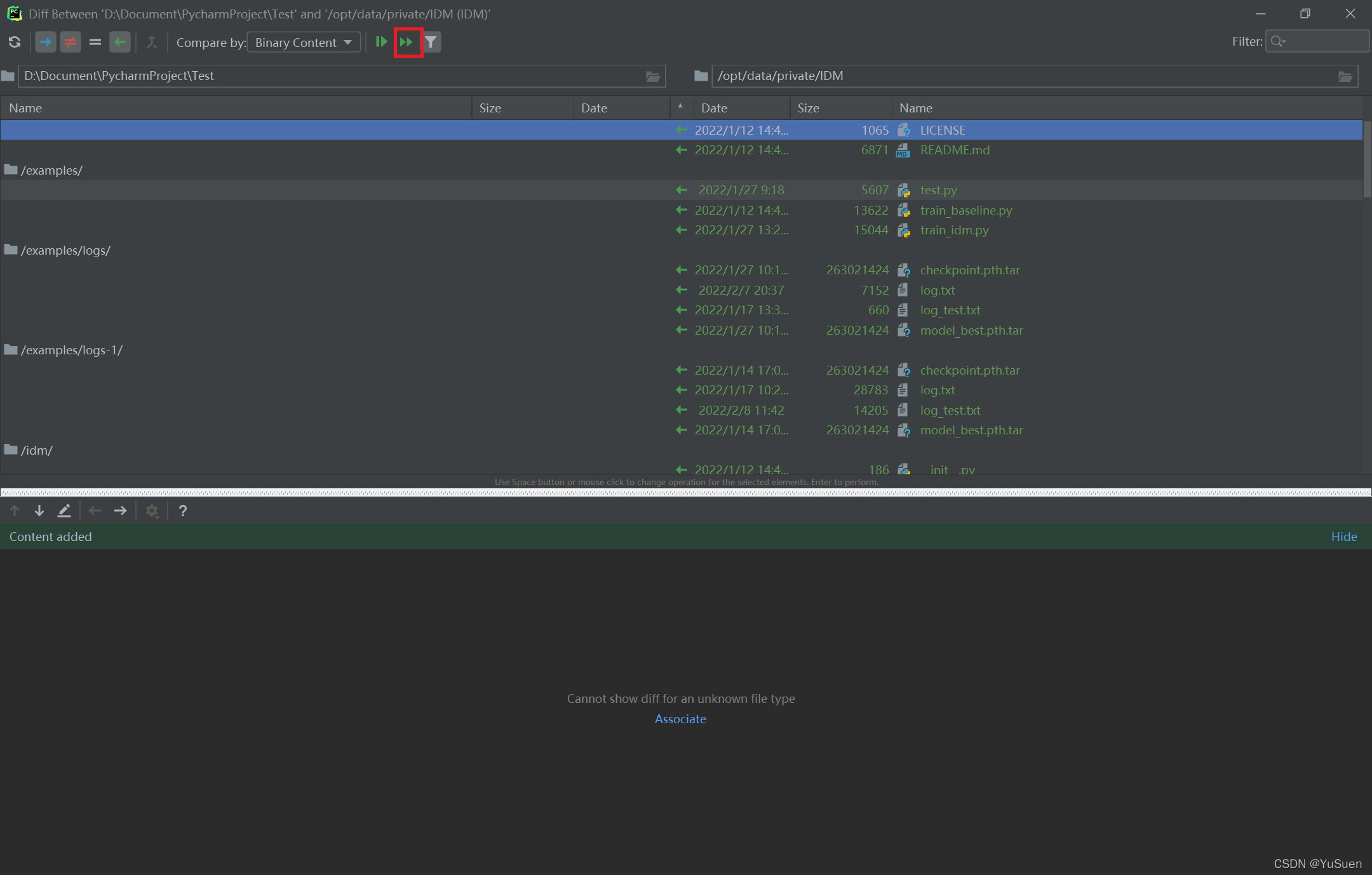Run Synchronize Selected (single green play icon)
This screenshot has height=875, width=1372.
[x=381, y=42]
